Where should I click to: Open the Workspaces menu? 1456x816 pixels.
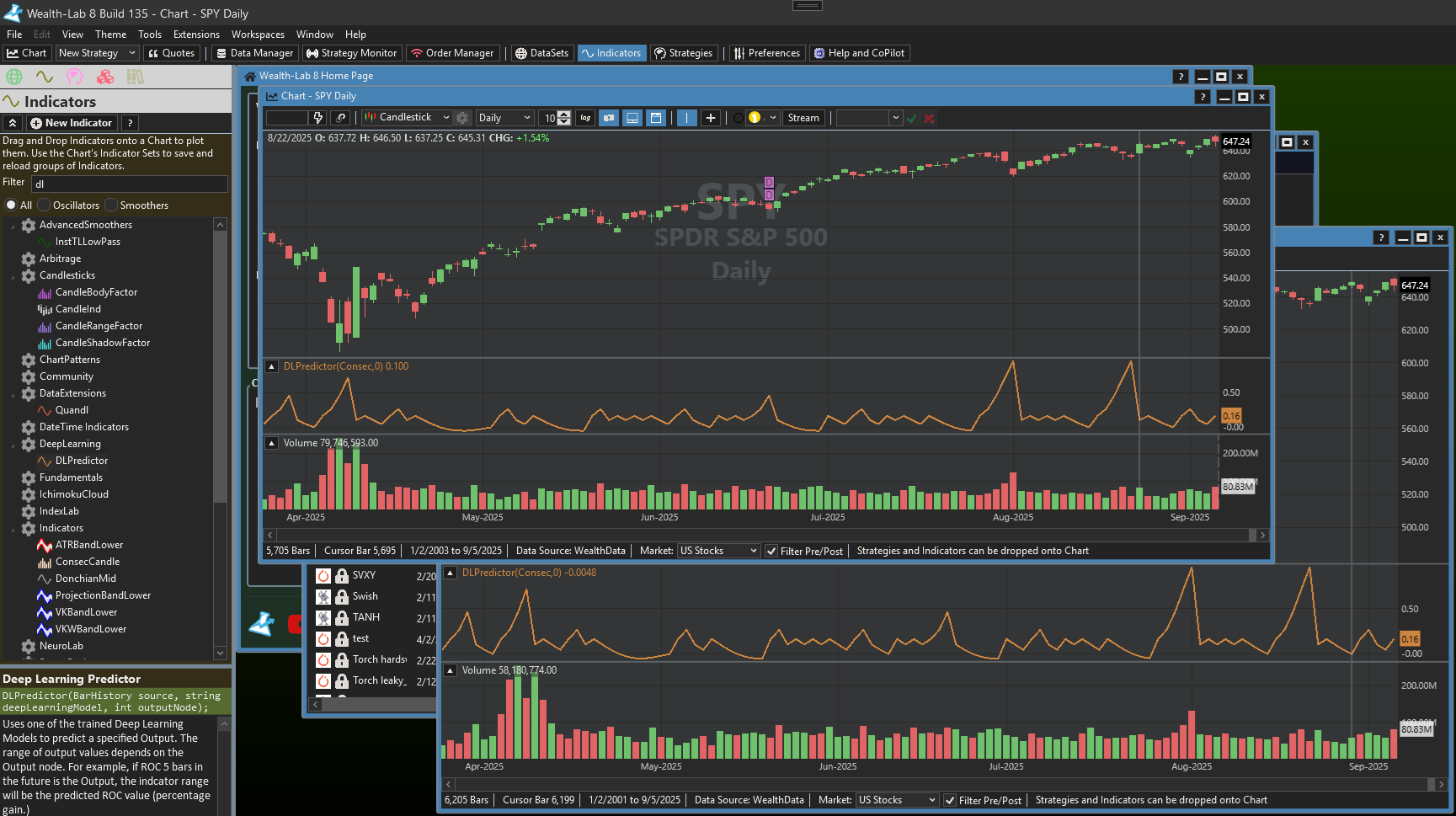coord(258,35)
